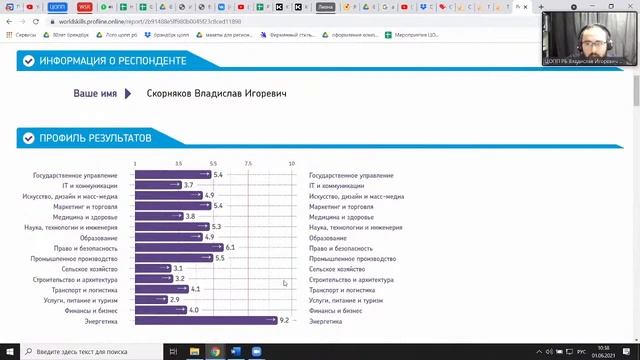
Task: Open the 'брандбук цопп' Dropbox bookmark
Action: point(167,35)
